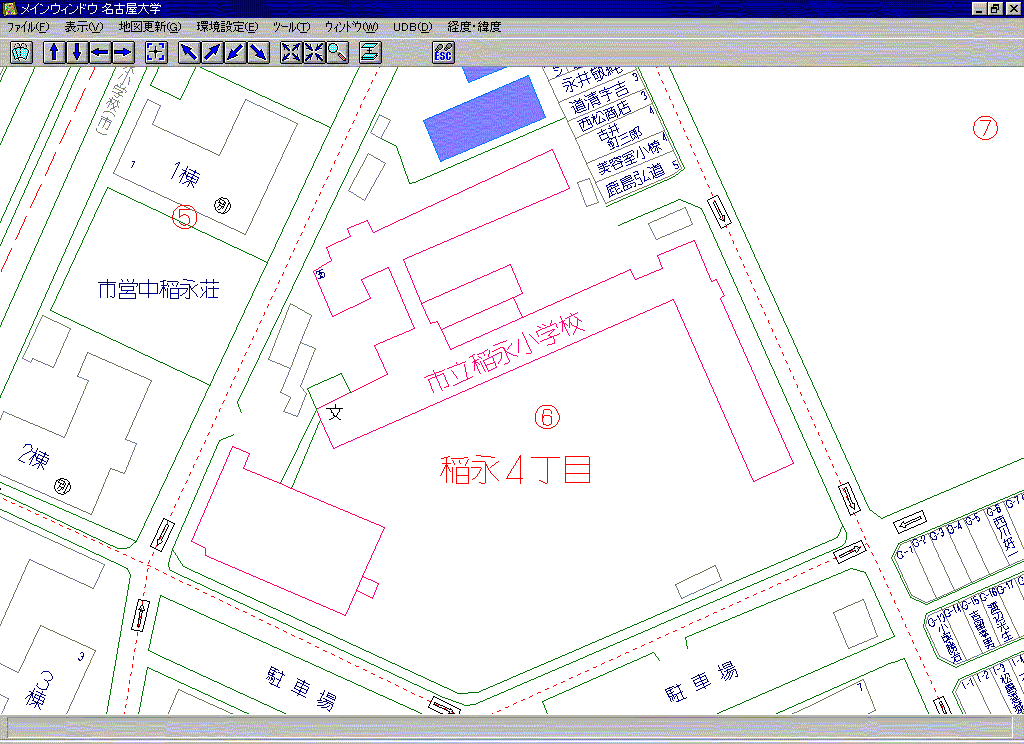The width and height of the screenshot is (1024, 744).
Task: Click the map book icon in toolbar
Action: point(21,53)
